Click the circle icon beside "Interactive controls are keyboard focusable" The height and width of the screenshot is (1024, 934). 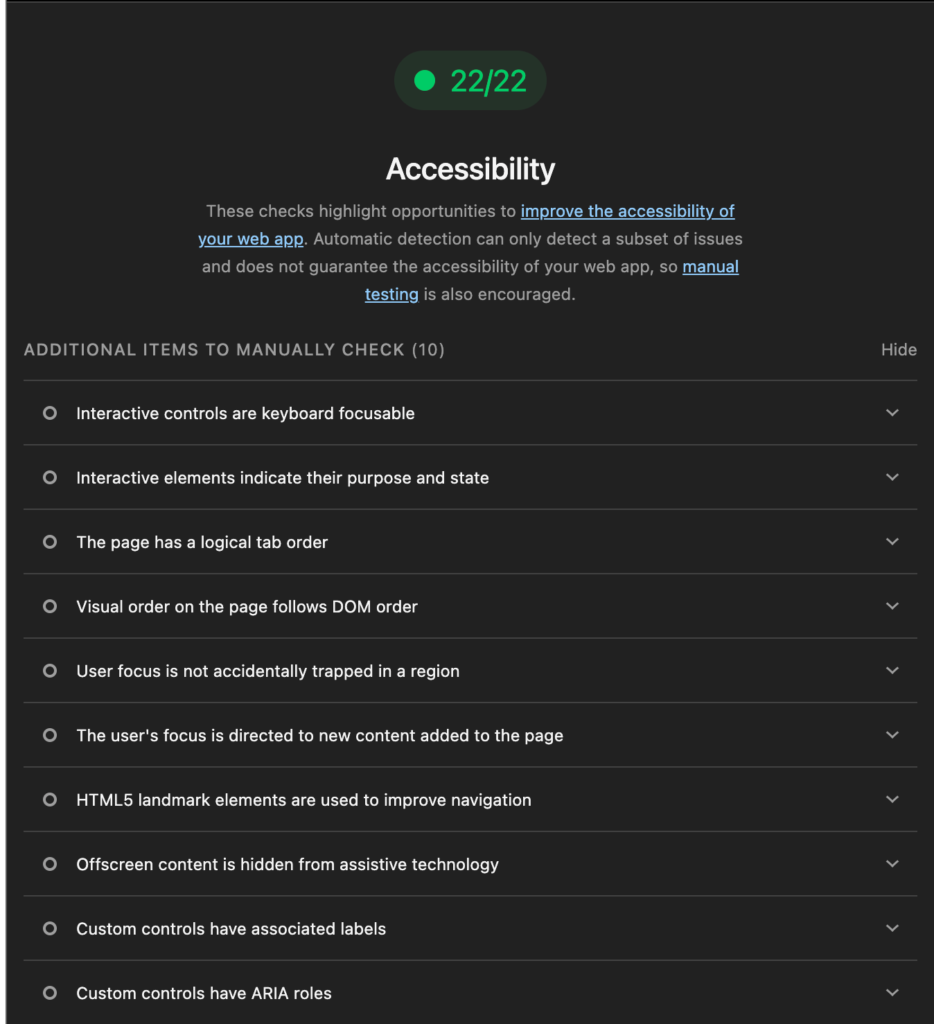(50, 413)
